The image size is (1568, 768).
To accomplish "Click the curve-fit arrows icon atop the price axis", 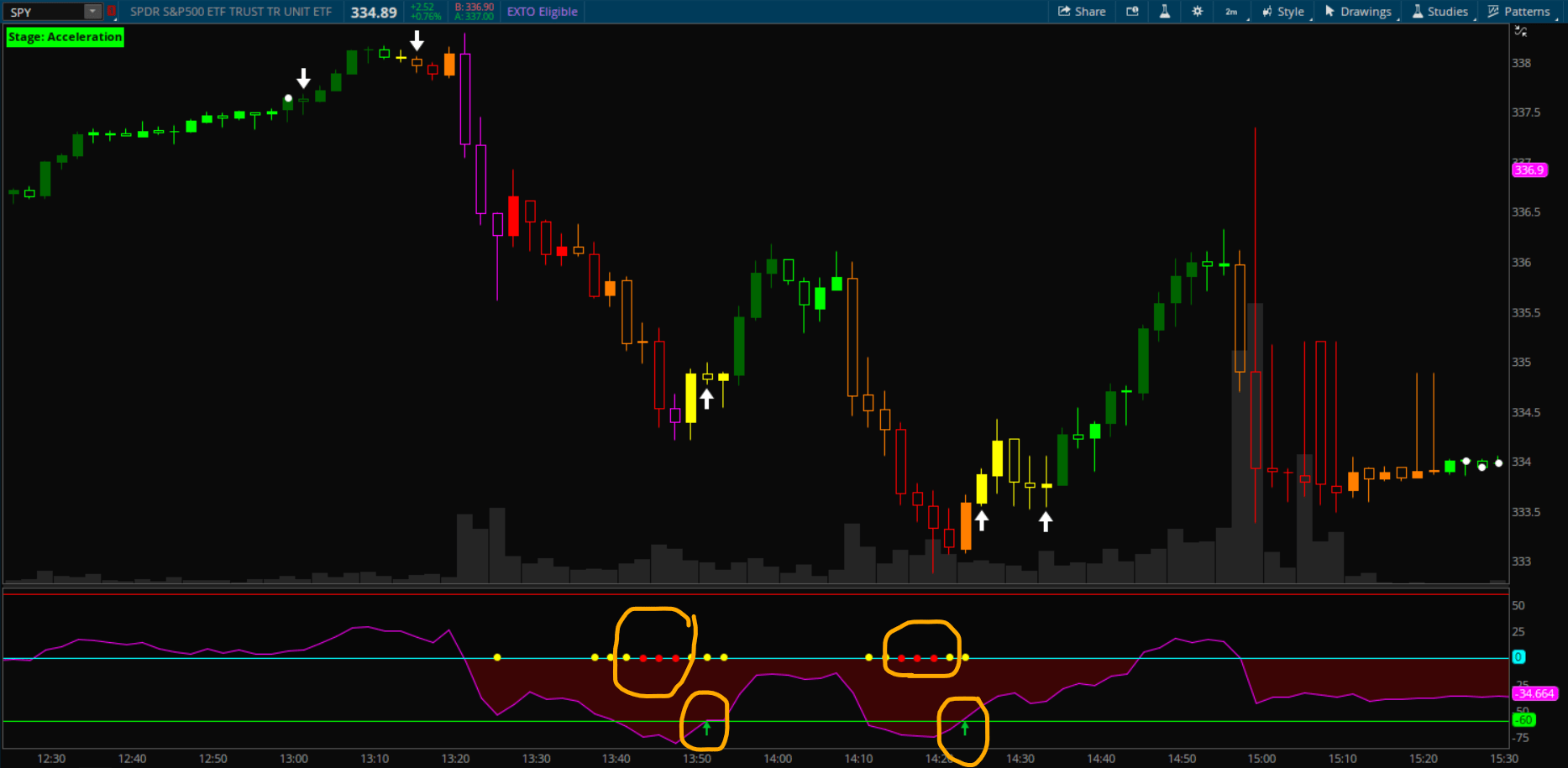I will [1521, 31].
